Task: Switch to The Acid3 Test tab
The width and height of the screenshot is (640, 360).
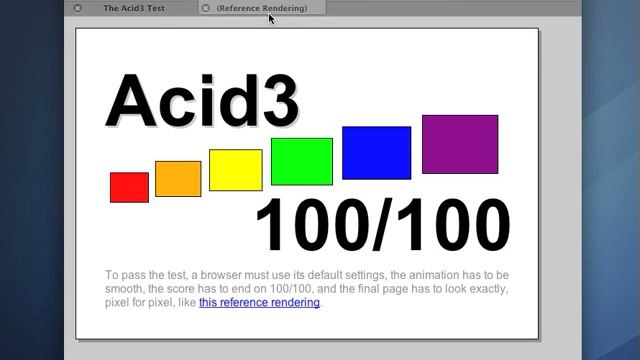Action: [x=134, y=8]
